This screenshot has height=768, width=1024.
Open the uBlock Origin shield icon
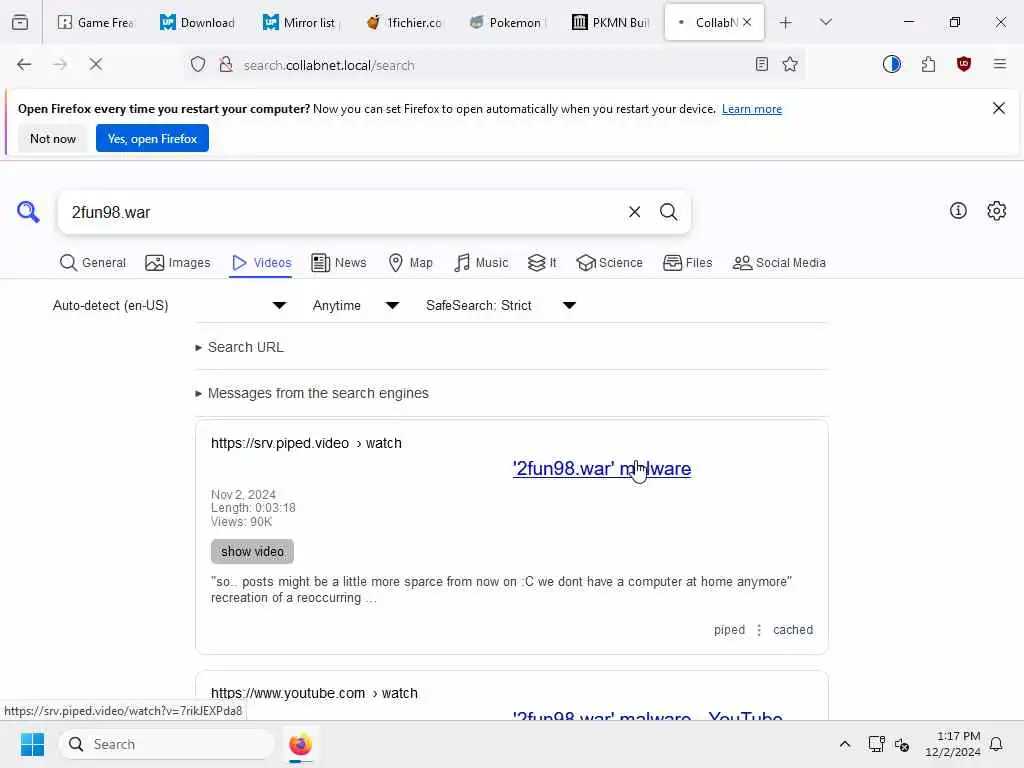(x=964, y=64)
